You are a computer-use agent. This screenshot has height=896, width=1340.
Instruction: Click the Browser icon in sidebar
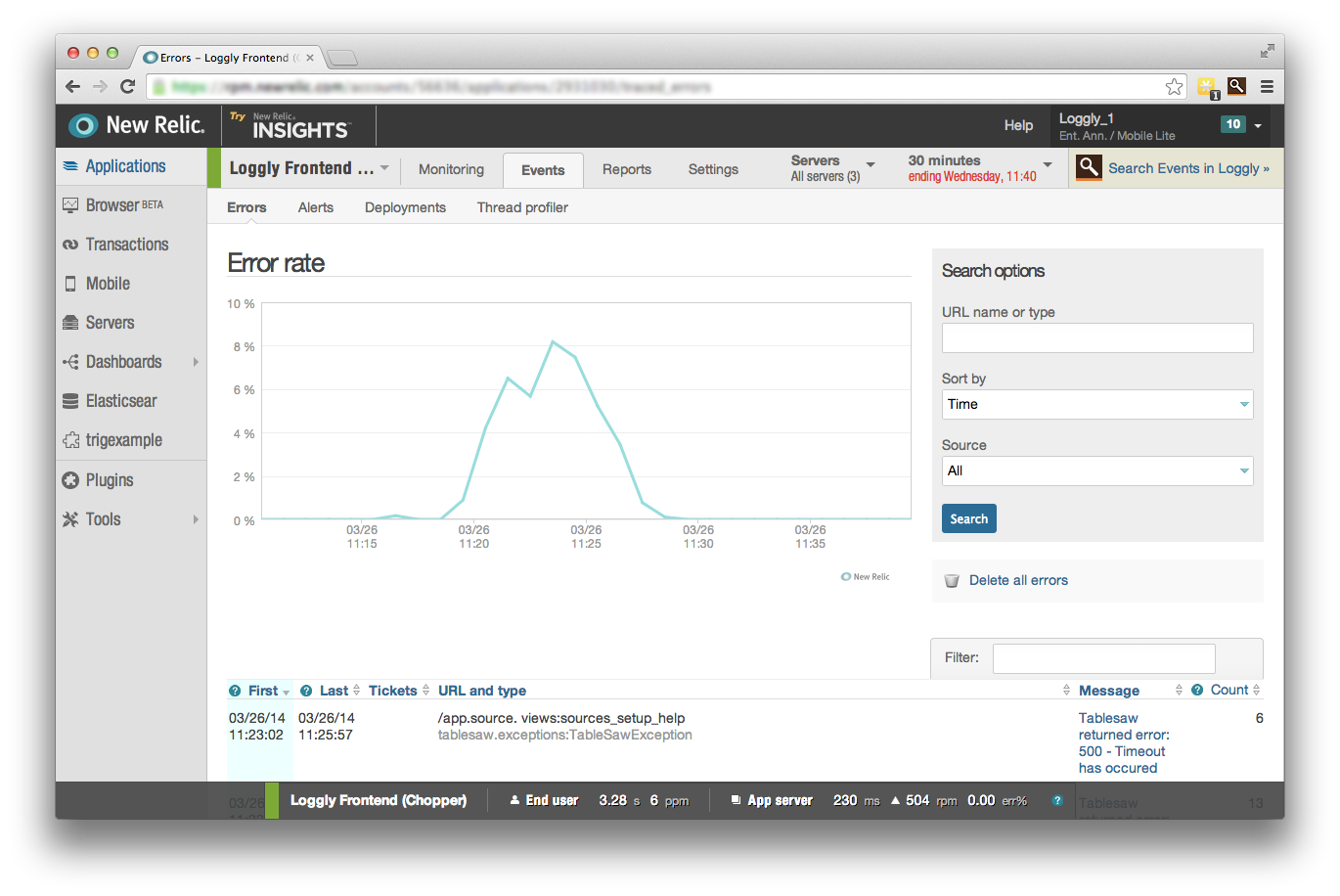click(x=70, y=205)
